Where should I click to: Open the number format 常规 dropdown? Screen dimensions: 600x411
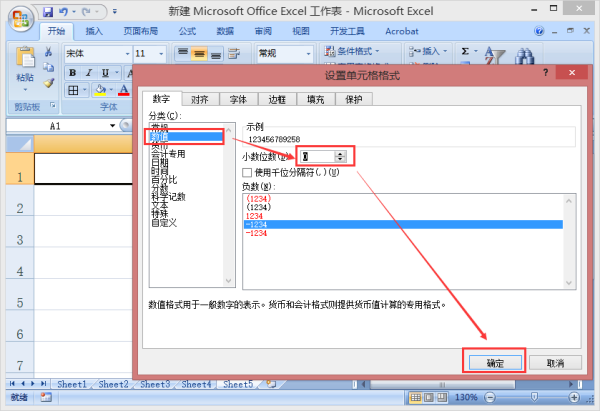(x=308, y=54)
